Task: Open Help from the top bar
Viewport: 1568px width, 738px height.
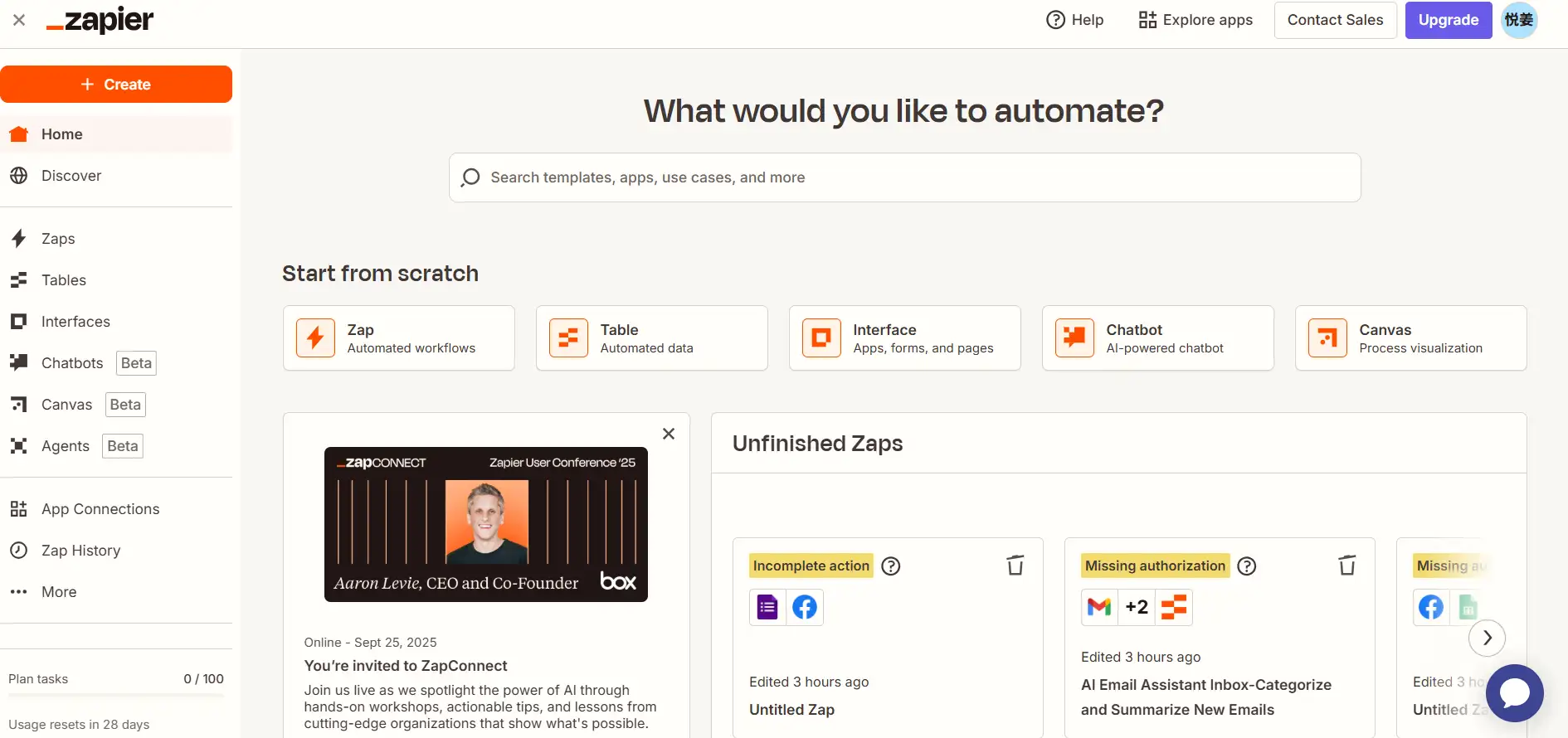Action: point(1074,20)
